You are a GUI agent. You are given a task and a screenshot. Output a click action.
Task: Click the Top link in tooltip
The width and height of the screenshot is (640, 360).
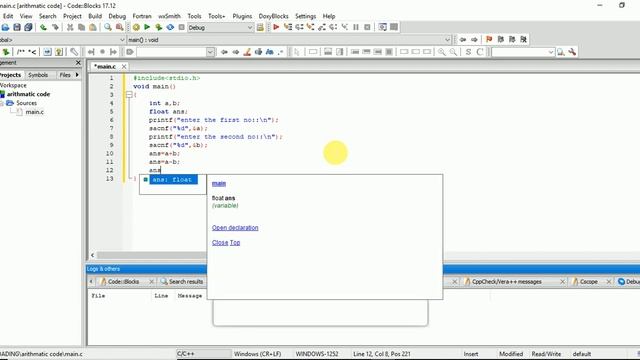(x=235, y=242)
